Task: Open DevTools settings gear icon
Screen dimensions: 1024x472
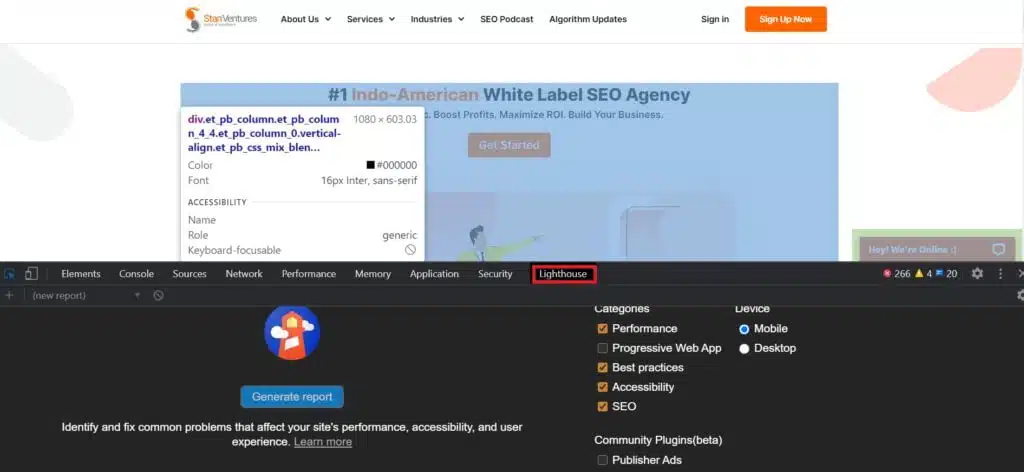Action: [977, 274]
